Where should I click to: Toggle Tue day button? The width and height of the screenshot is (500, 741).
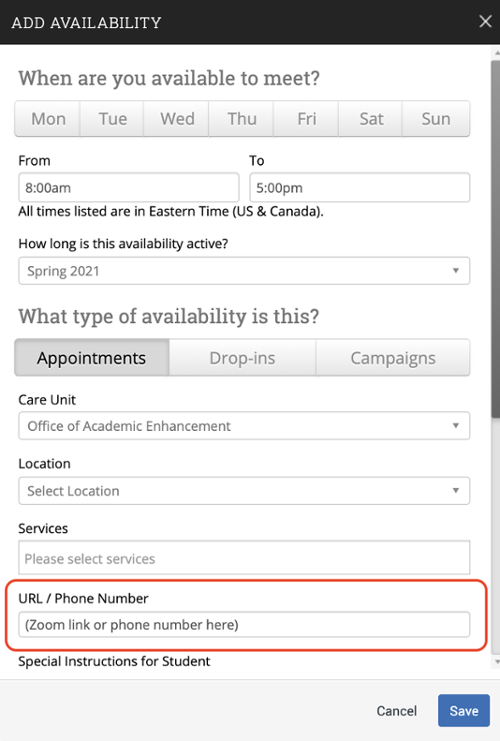(112, 119)
